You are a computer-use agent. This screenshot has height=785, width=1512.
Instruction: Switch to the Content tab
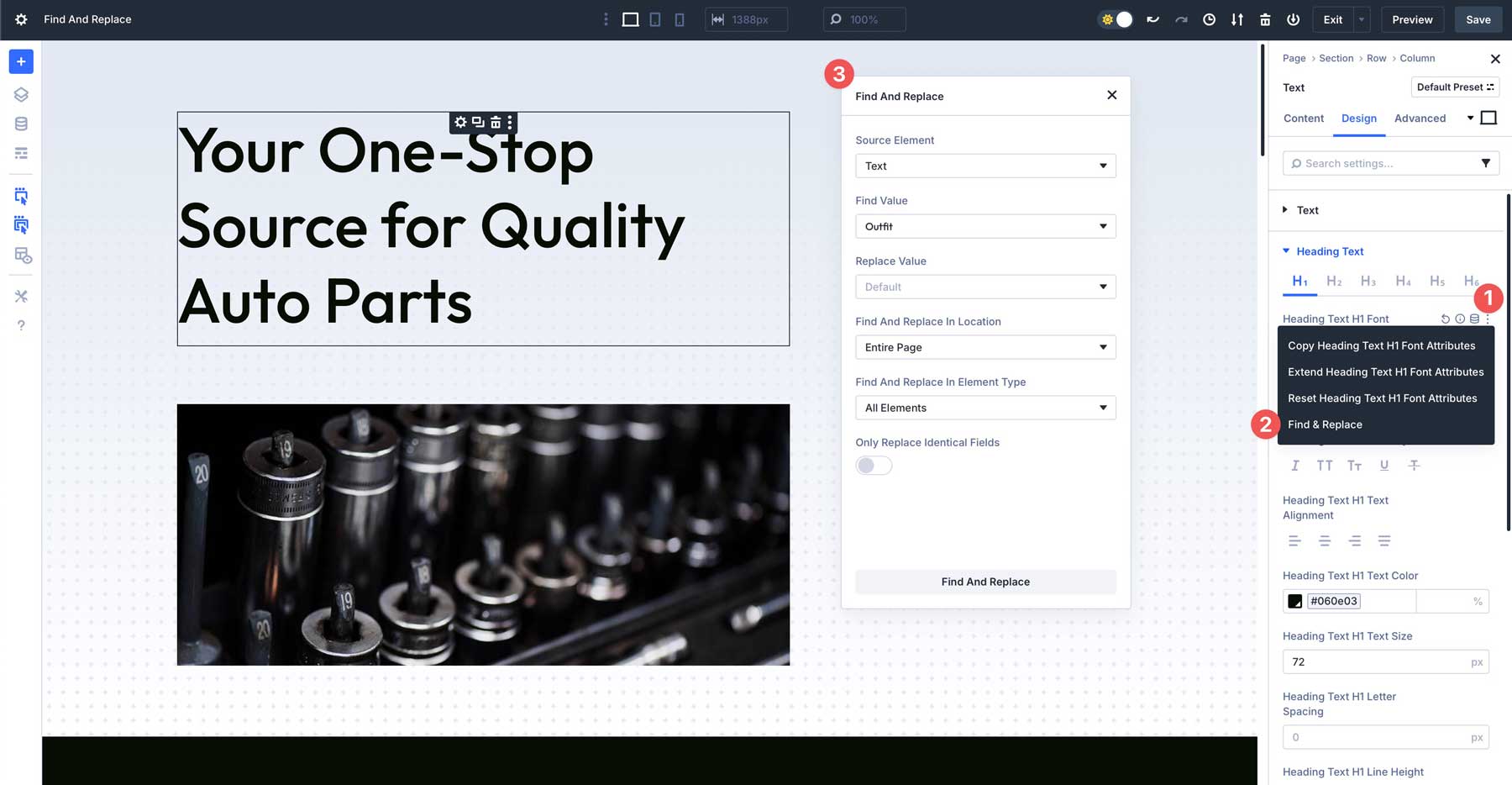(x=1303, y=119)
